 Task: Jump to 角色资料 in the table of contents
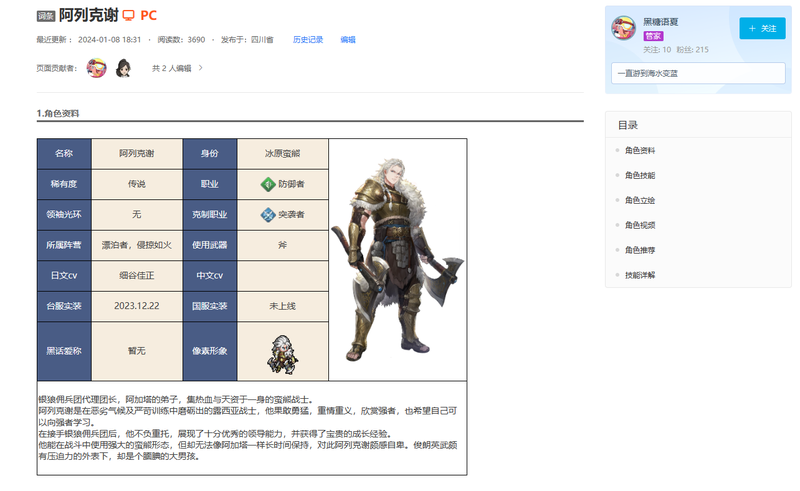pos(639,150)
